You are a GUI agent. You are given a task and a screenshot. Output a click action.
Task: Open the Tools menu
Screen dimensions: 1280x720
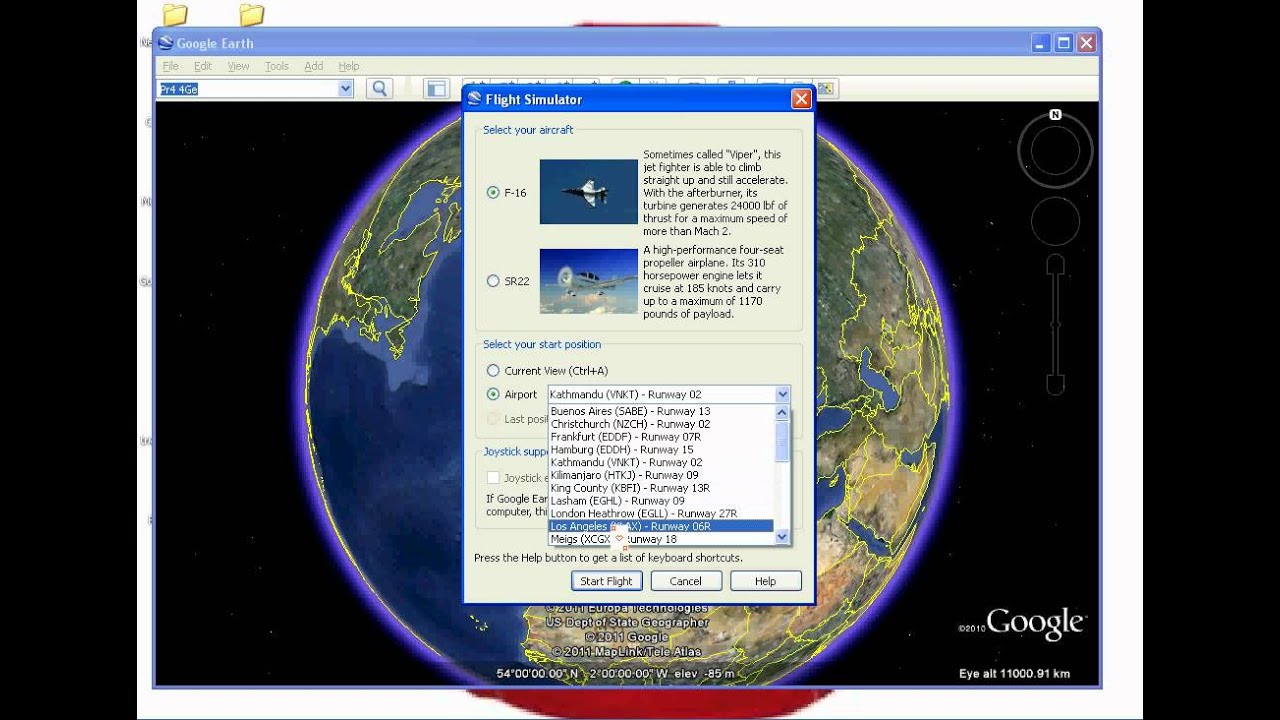click(x=277, y=66)
